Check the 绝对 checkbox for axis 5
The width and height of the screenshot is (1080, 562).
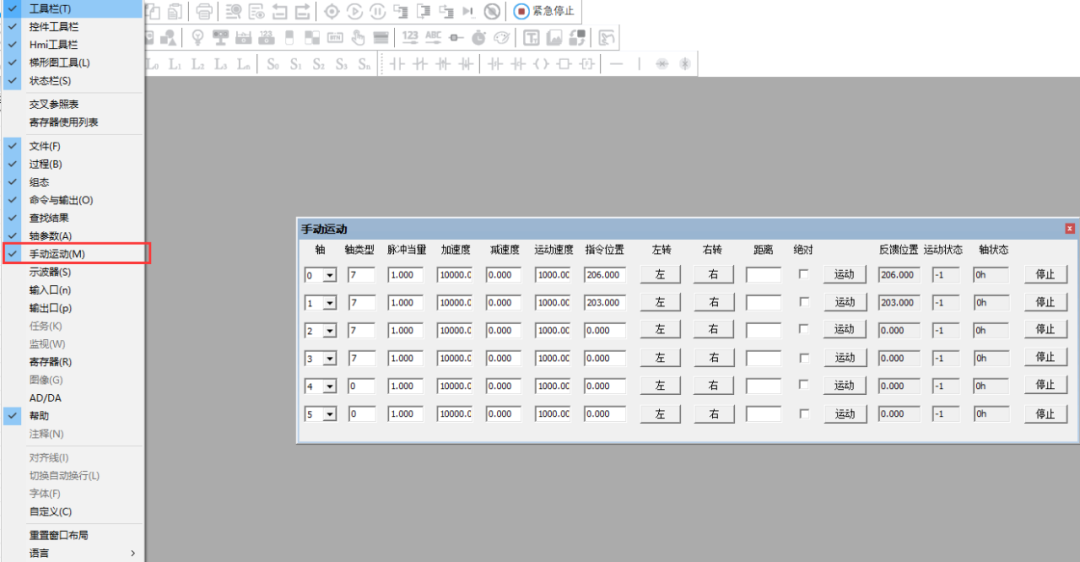point(803,414)
